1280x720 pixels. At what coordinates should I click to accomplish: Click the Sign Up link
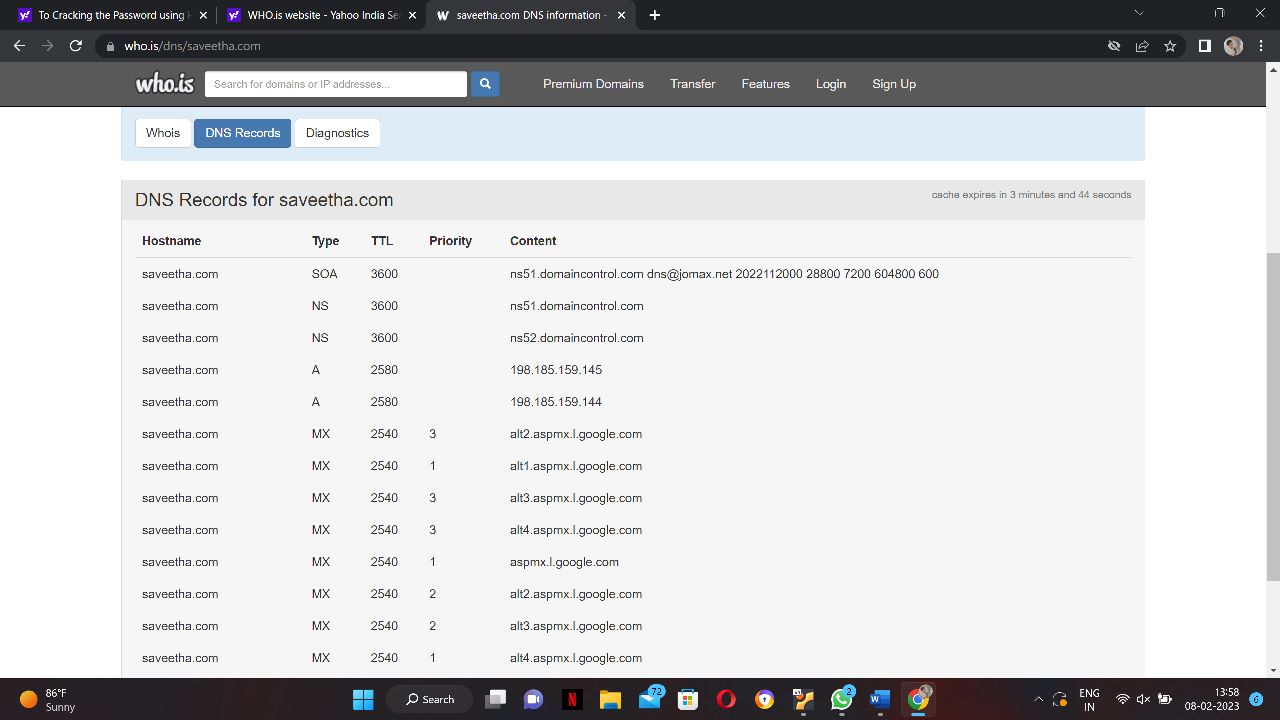[x=893, y=84]
